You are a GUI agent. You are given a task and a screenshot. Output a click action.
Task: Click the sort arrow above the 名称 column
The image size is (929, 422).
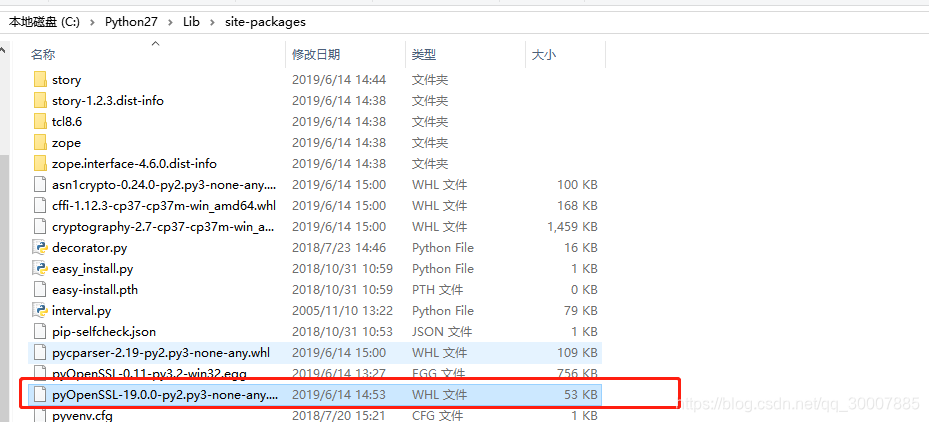pos(155,43)
